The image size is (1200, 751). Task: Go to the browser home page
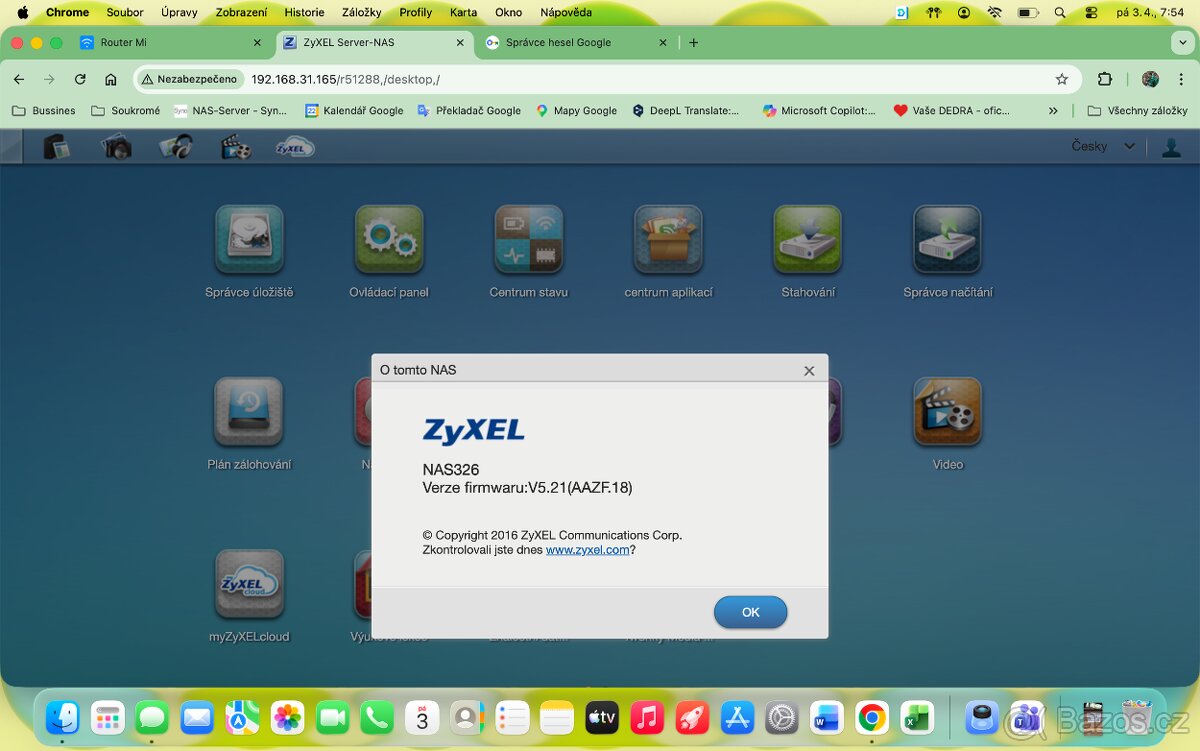[111, 79]
